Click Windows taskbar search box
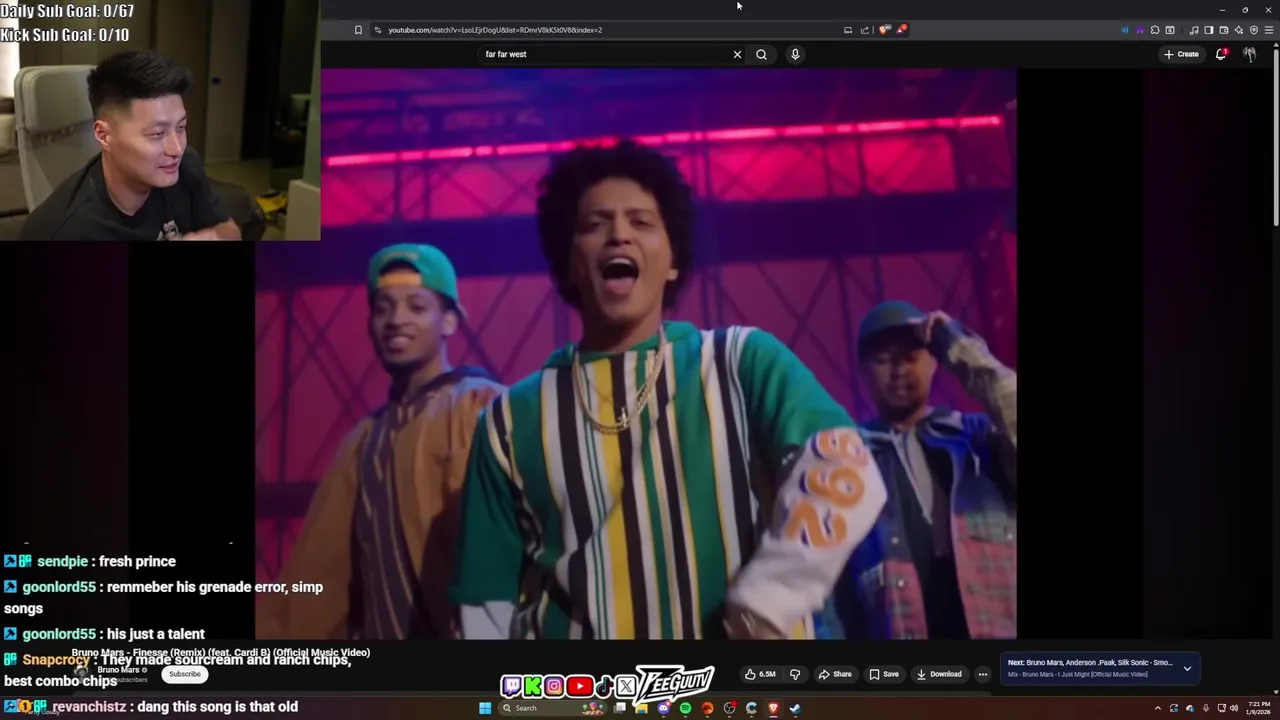Image resolution: width=1280 pixels, height=720 pixels. (550, 708)
